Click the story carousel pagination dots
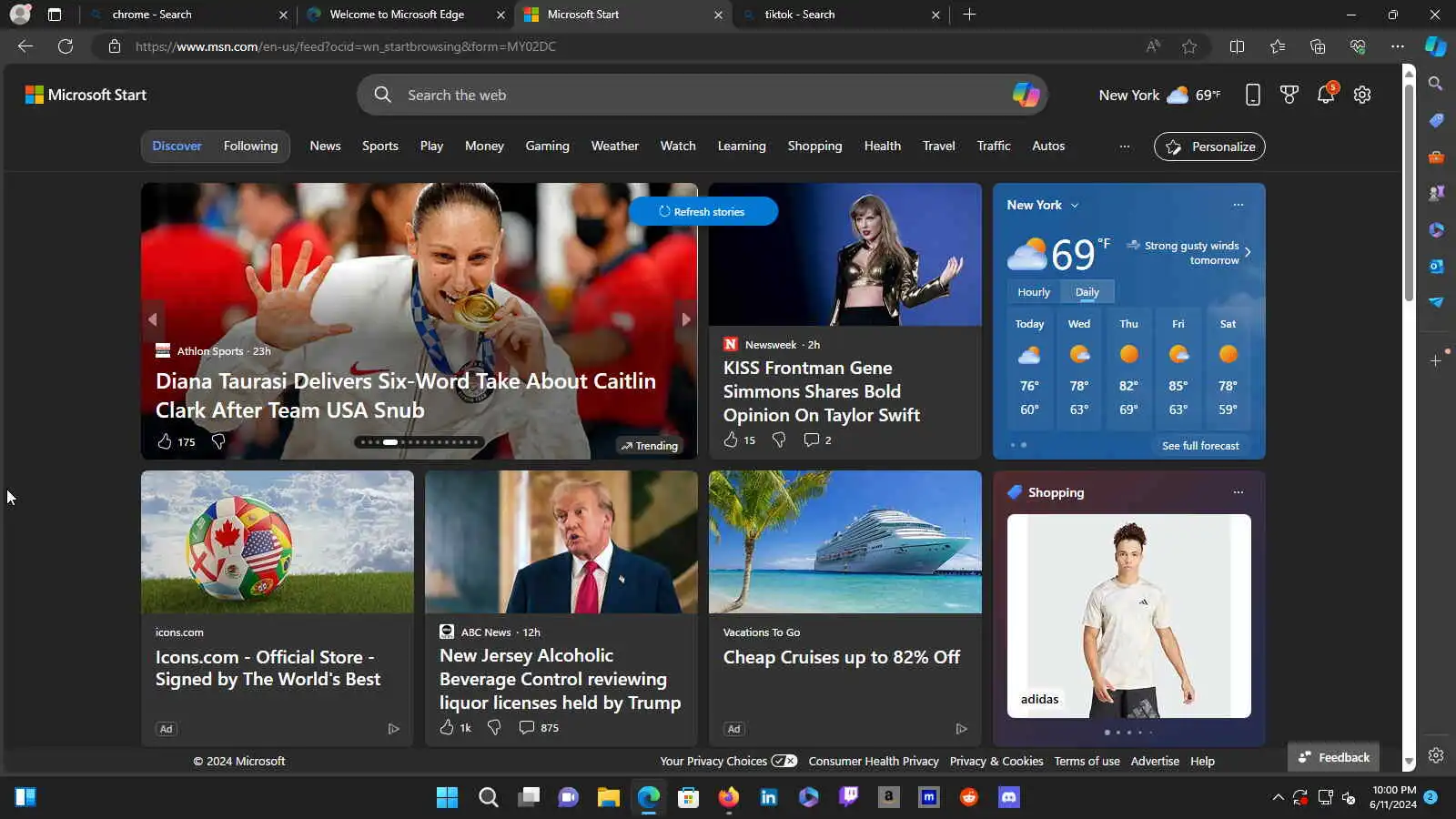 pos(419,442)
